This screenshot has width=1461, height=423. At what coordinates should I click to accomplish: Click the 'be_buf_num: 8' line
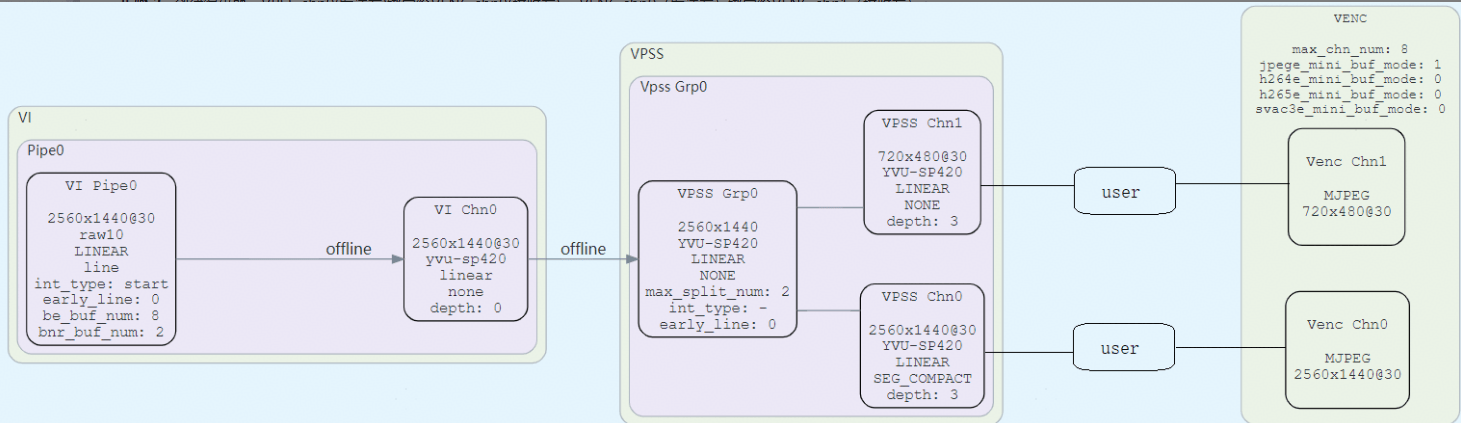101,315
